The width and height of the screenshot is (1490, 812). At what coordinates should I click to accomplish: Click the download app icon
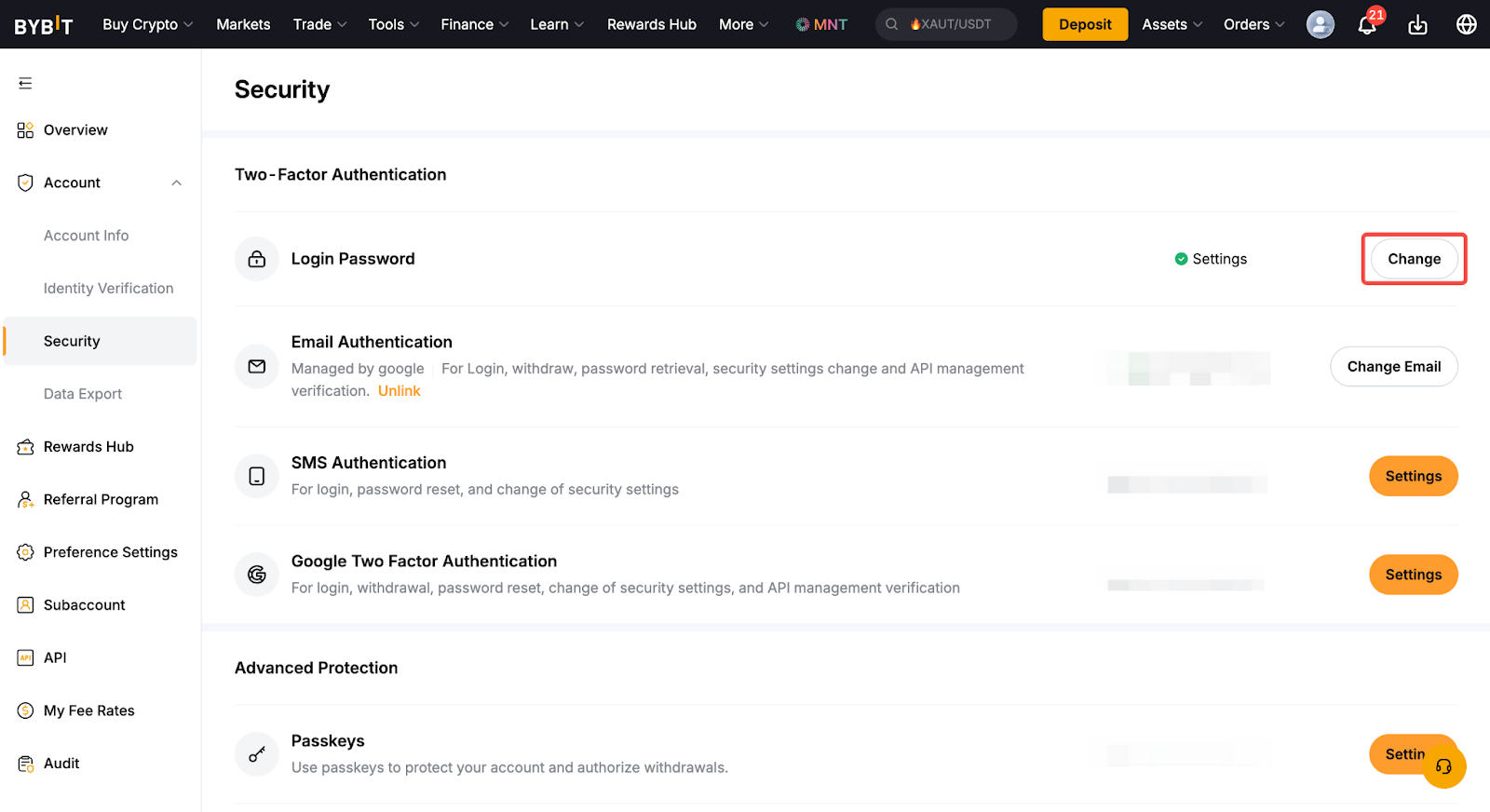point(1417,25)
